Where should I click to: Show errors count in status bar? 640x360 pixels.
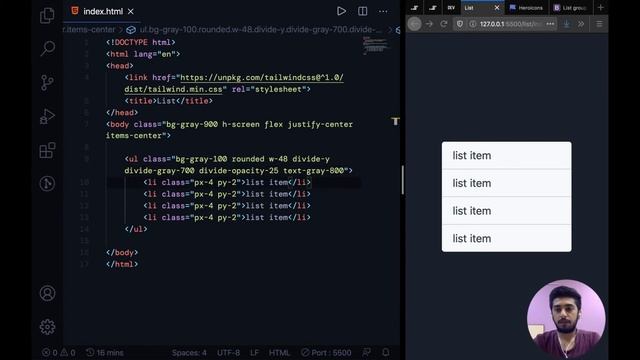[x=50, y=353]
